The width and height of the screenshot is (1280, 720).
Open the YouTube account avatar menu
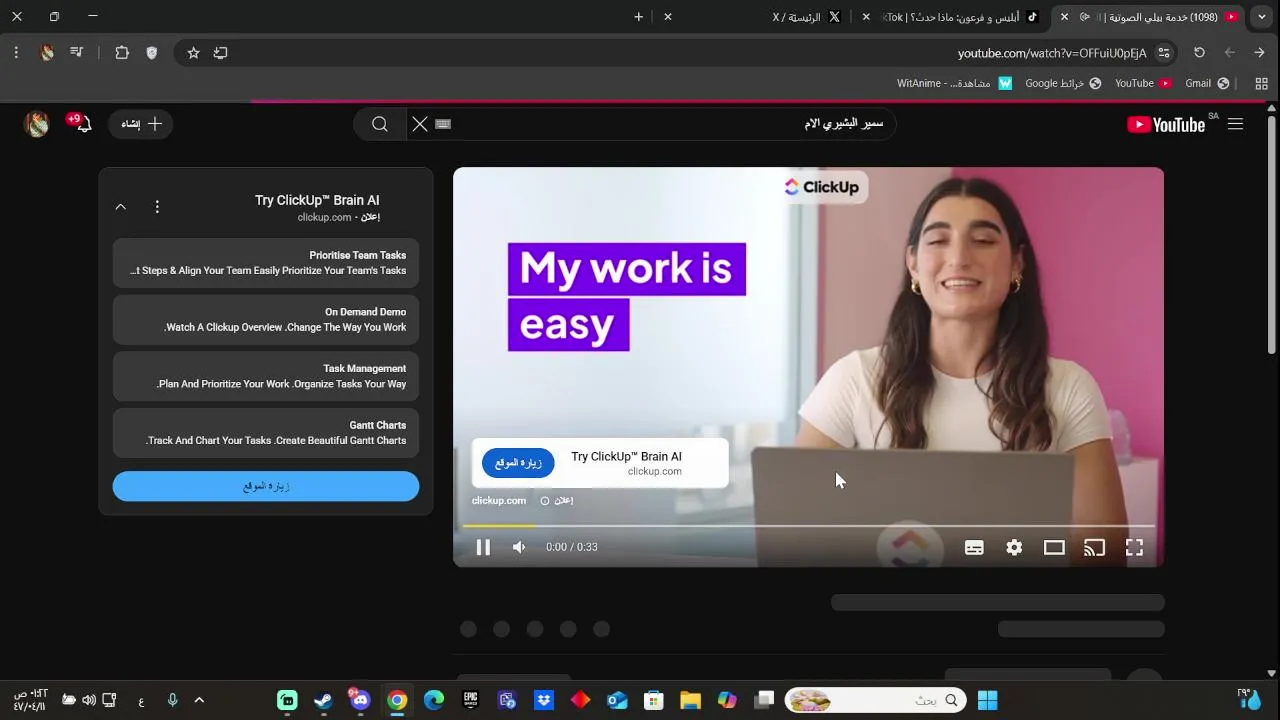[x=37, y=124]
